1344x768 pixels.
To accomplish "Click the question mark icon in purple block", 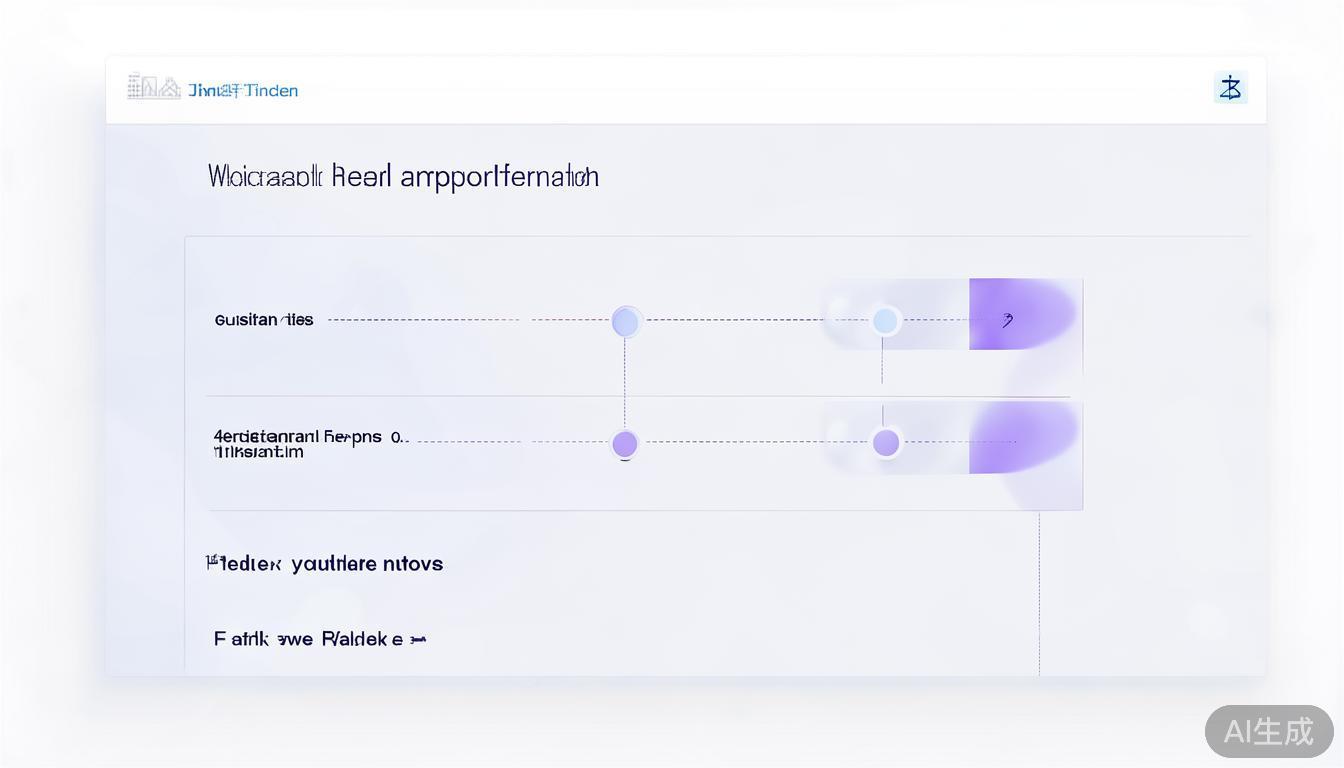I will tap(1007, 320).
